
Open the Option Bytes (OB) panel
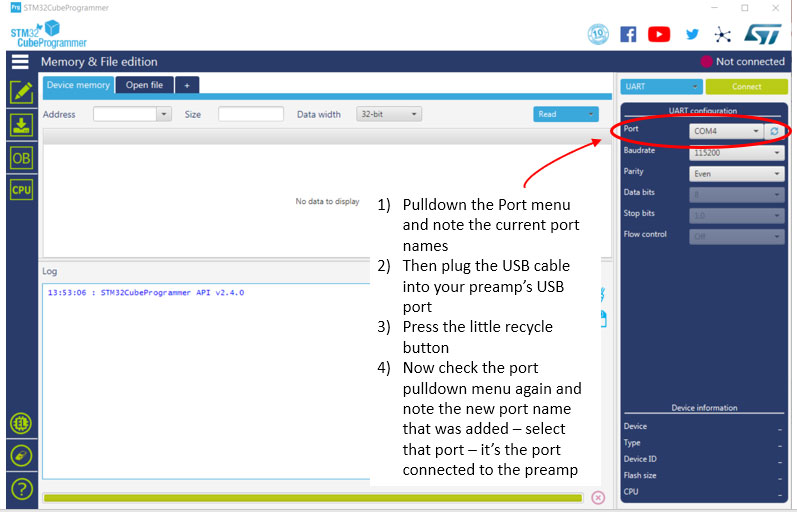(x=21, y=158)
